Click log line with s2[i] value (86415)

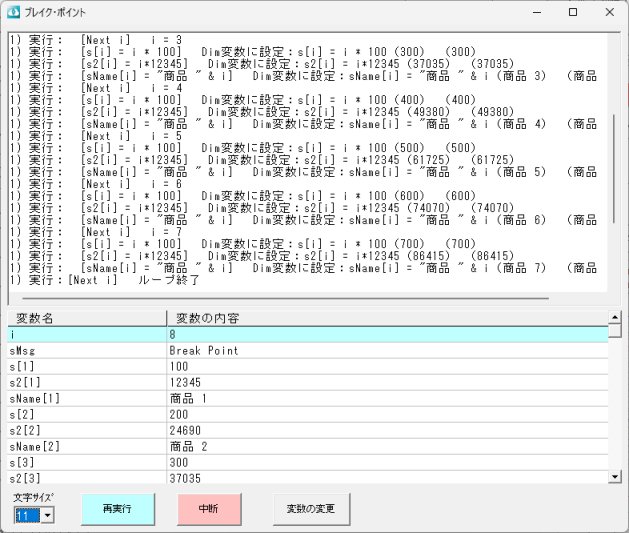coord(262,256)
